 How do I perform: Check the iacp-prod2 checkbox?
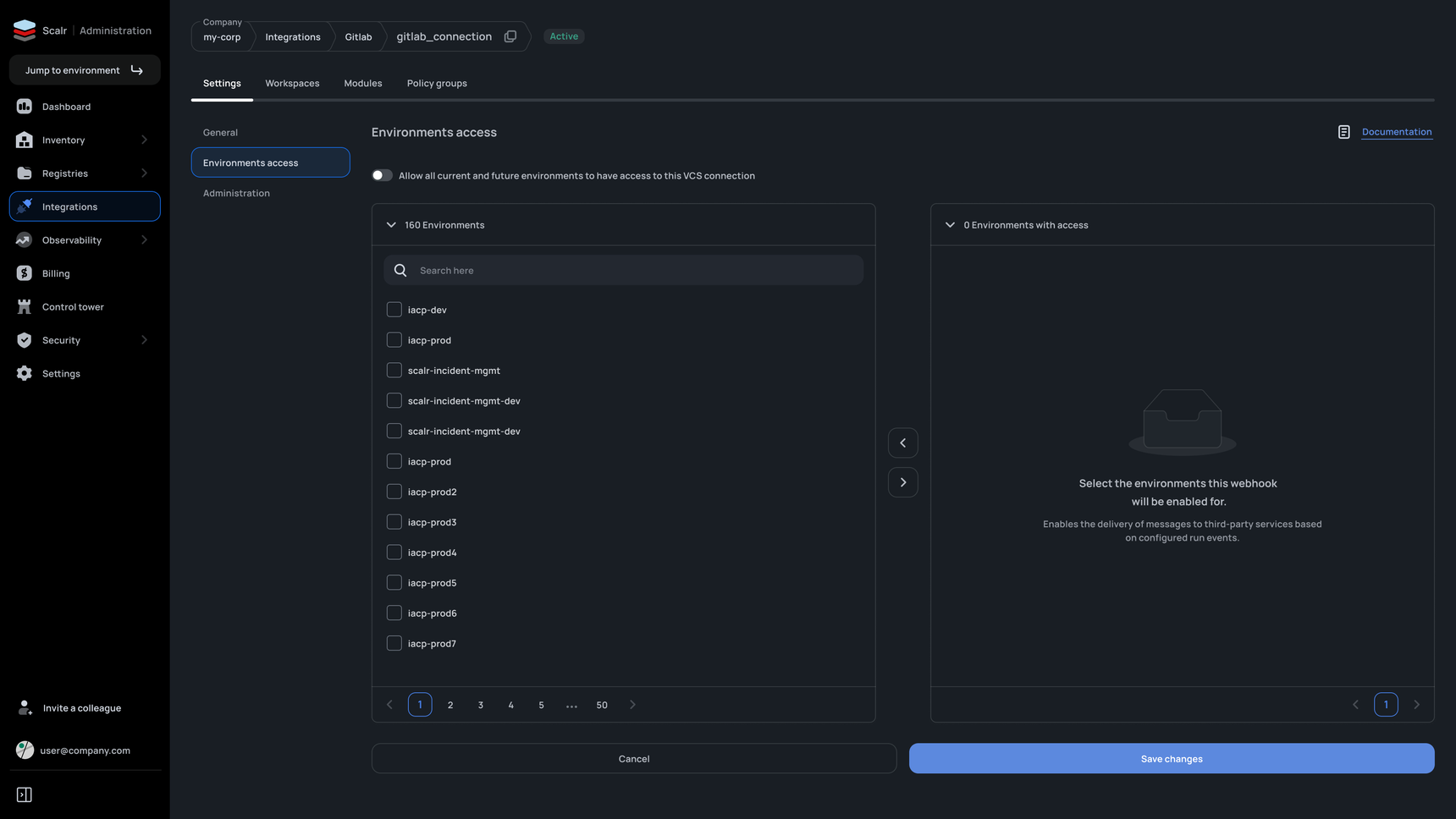394,492
